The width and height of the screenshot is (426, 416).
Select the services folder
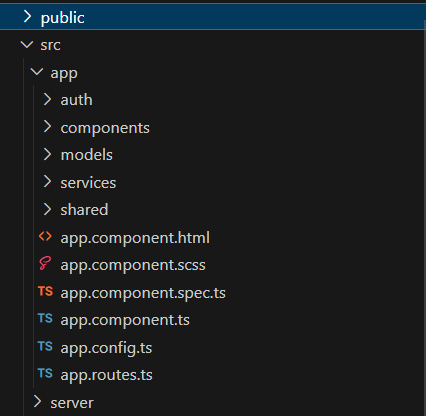tap(213, 182)
